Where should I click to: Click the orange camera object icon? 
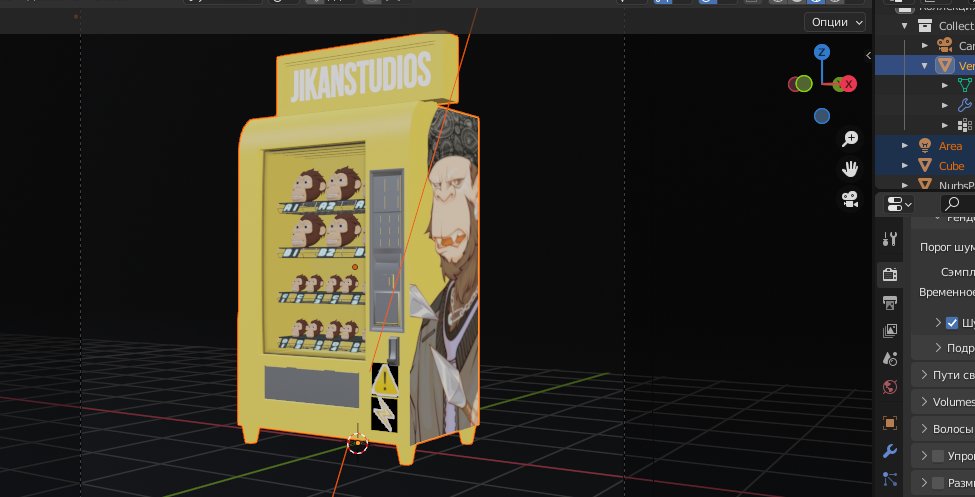point(945,45)
